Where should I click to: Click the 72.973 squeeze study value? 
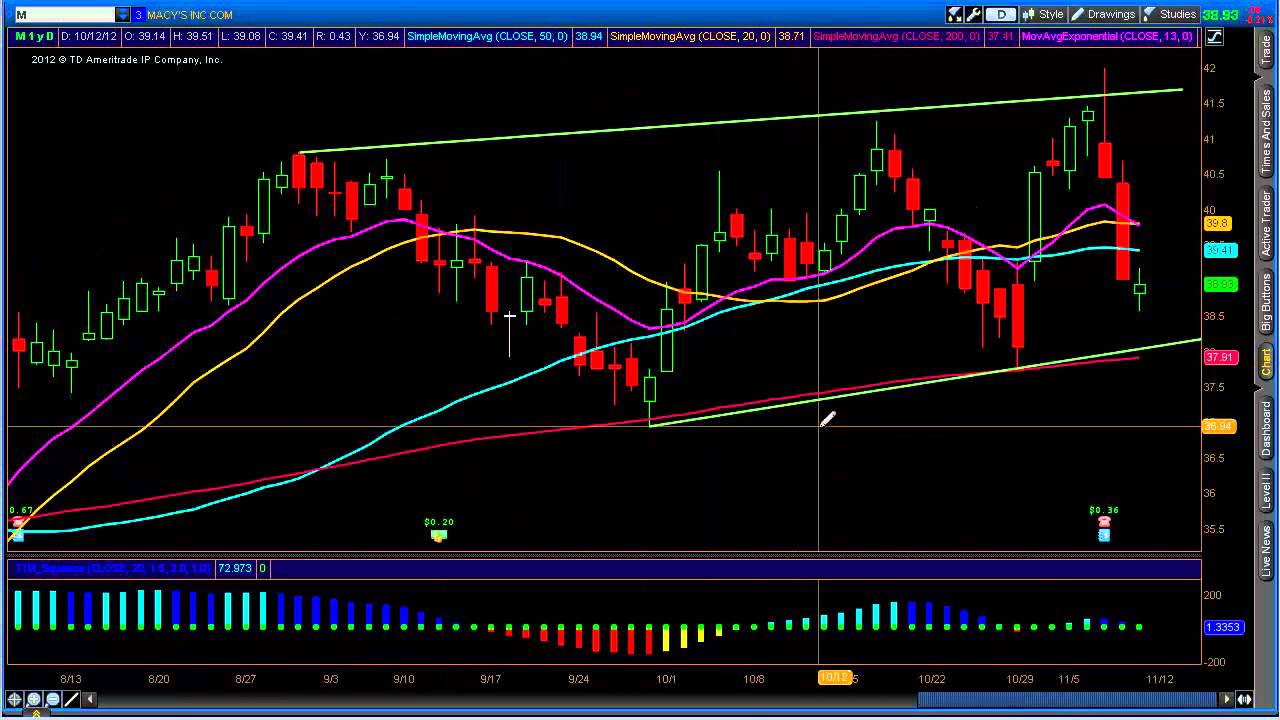coord(234,568)
